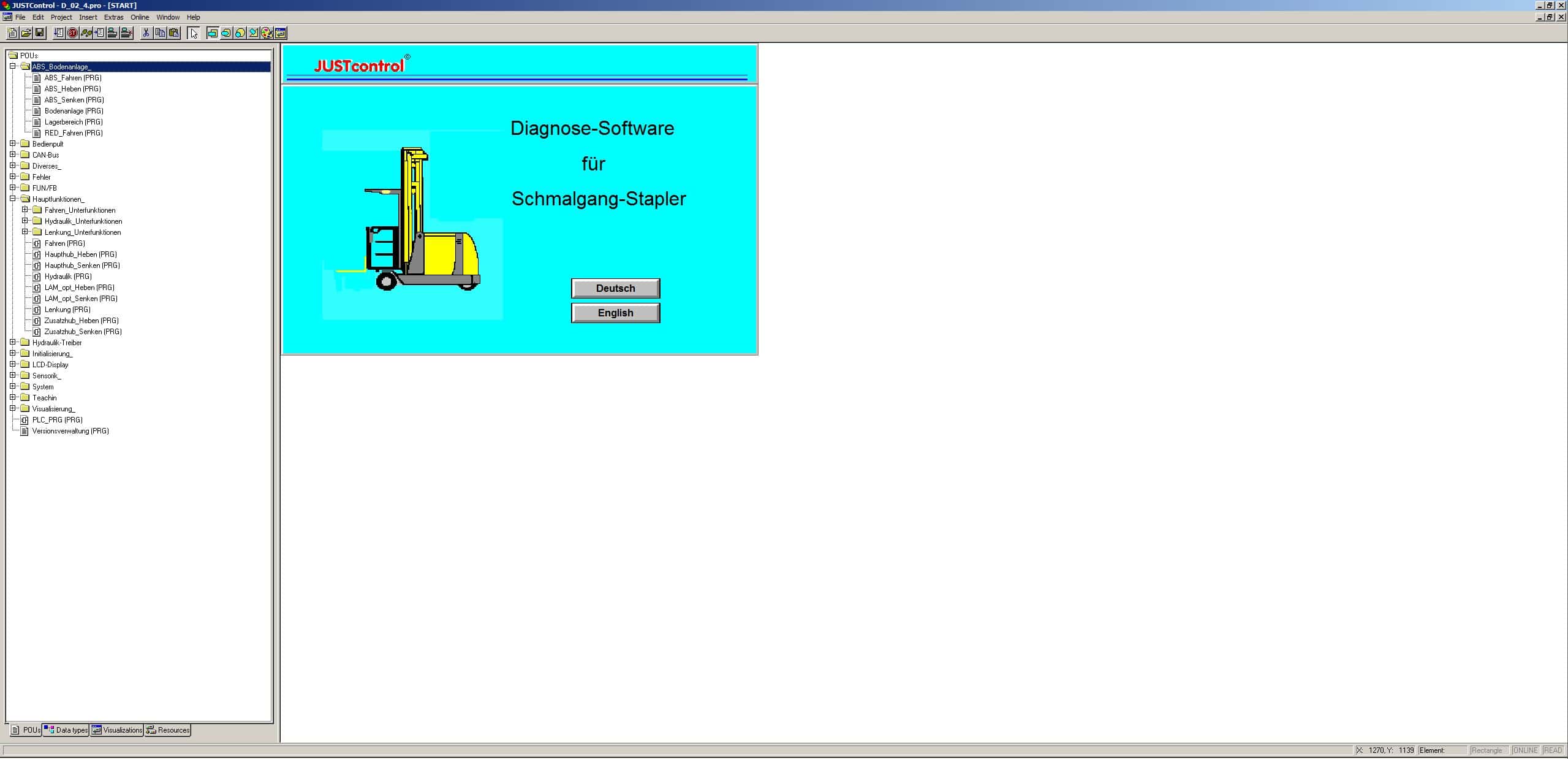Click the Cut scissors icon
The image size is (1568, 759).
coord(146,33)
